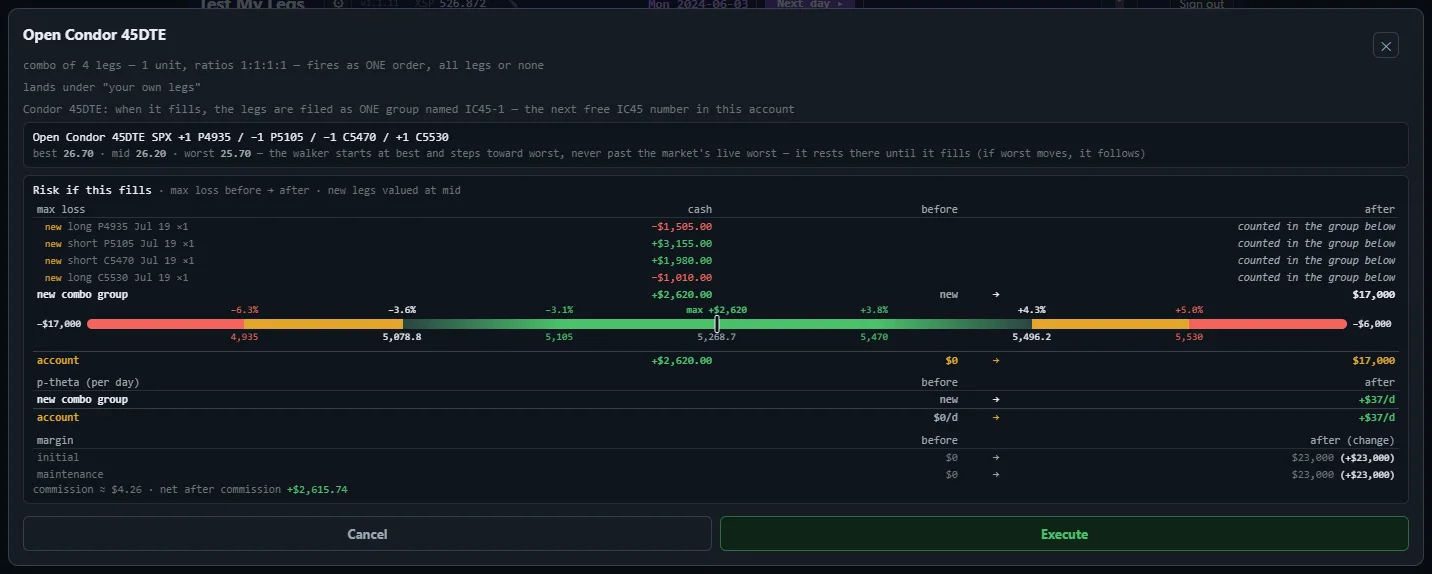Click the 4,935 strike label under risk bar
The image size is (1432, 574).
244,337
